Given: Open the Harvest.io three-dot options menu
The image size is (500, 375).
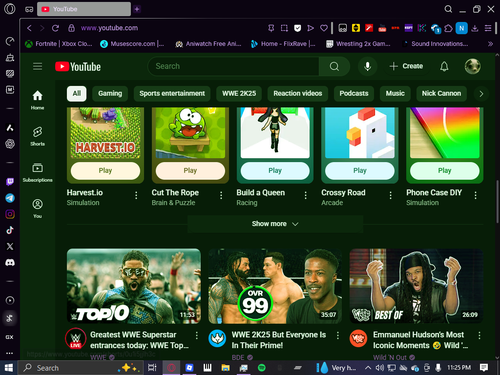Looking at the screenshot, I should [x=136, y=195].
